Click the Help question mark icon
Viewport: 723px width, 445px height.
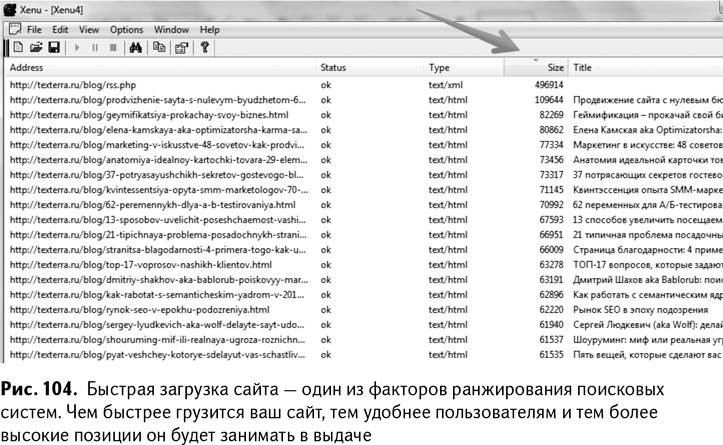tap(204, 47)
